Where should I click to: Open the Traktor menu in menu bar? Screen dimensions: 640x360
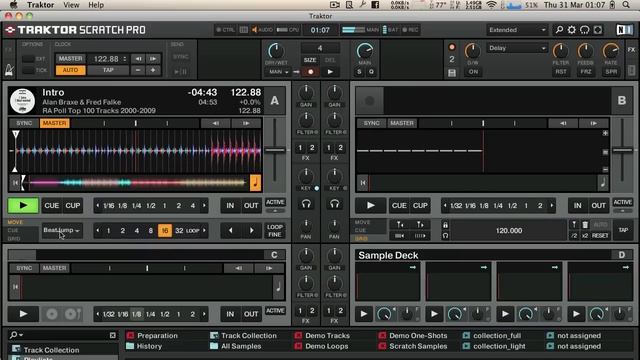[x=40, y=5]
